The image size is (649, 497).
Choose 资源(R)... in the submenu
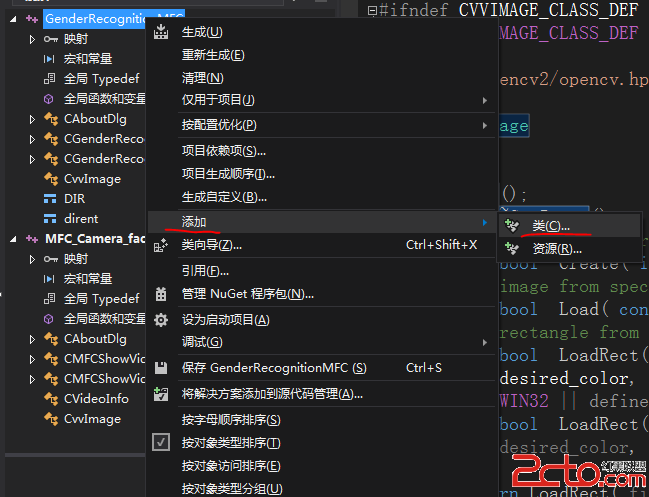pos(570,249)
